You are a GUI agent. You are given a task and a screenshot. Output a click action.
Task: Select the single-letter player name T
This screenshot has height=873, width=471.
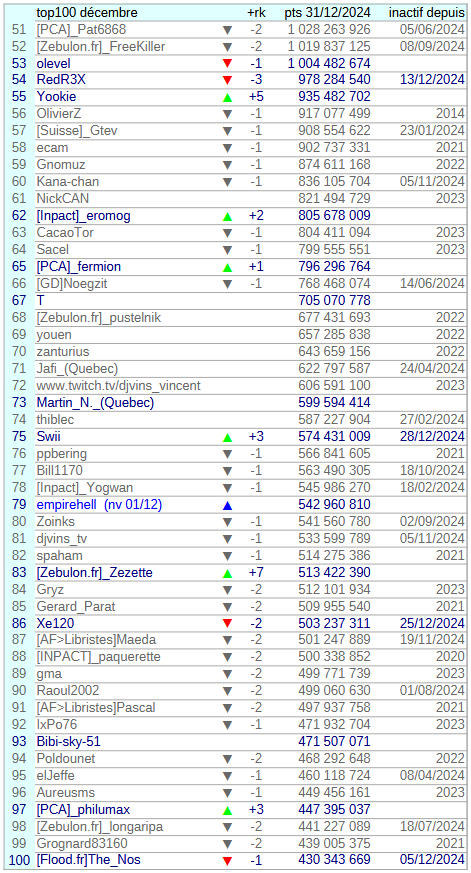coord(40,301)
